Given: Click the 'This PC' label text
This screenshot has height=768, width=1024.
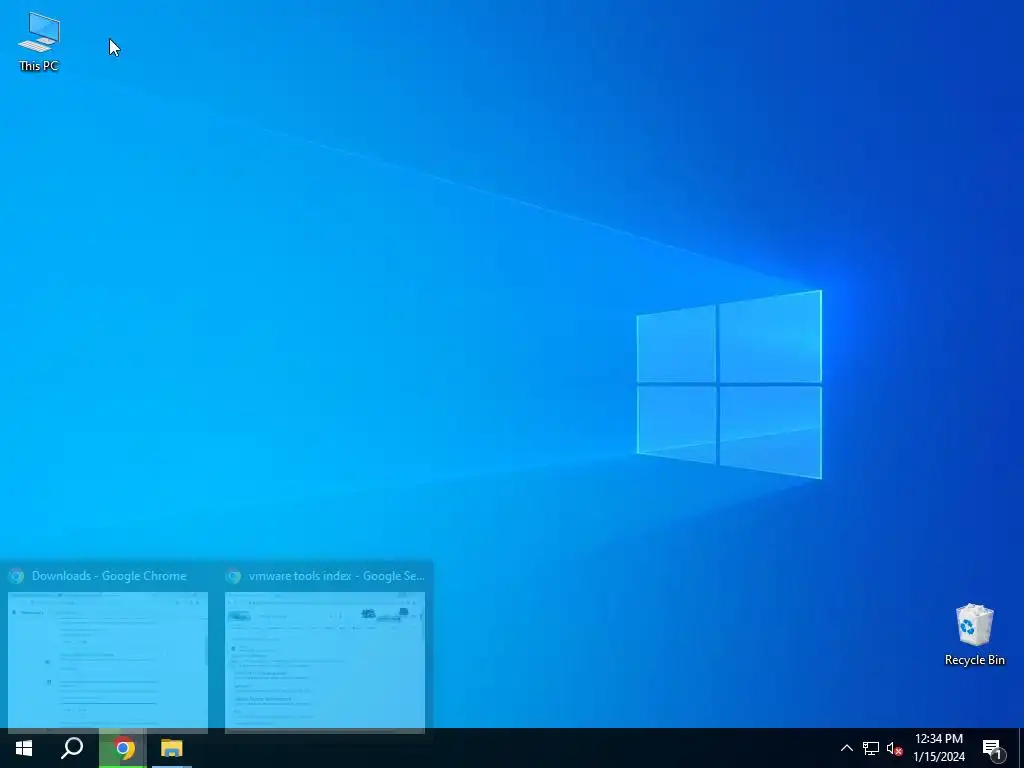Looking at the screenshot, I should coord(39,65).
